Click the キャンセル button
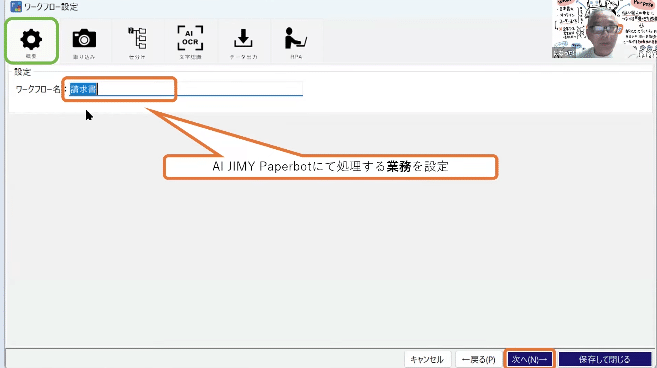 pyautogui.click(x=427, y=359)
